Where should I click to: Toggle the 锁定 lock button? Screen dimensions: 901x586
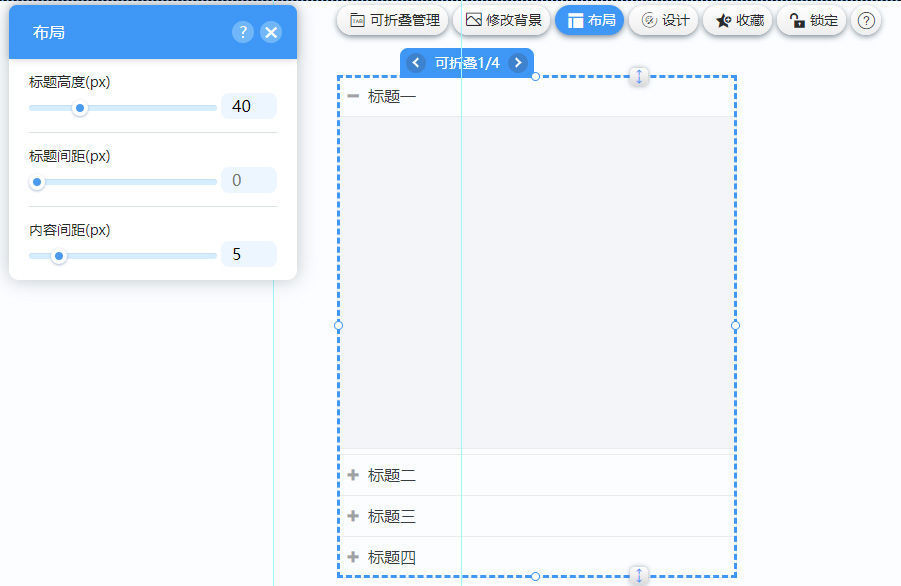click(812, 20)
